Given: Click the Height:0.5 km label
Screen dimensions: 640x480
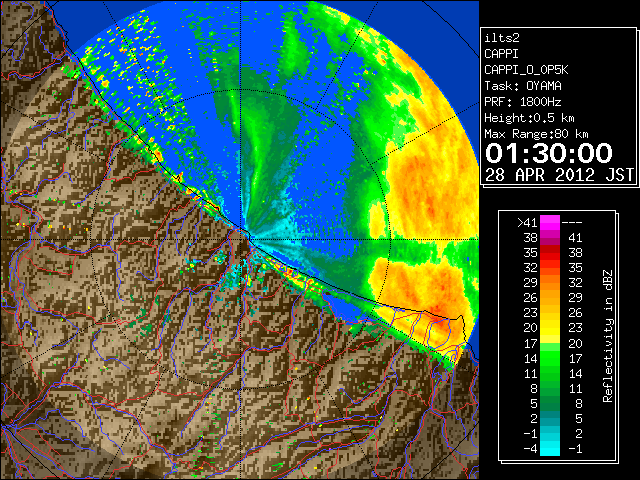Looking at the screenshot, I should [x=529, y=118].
